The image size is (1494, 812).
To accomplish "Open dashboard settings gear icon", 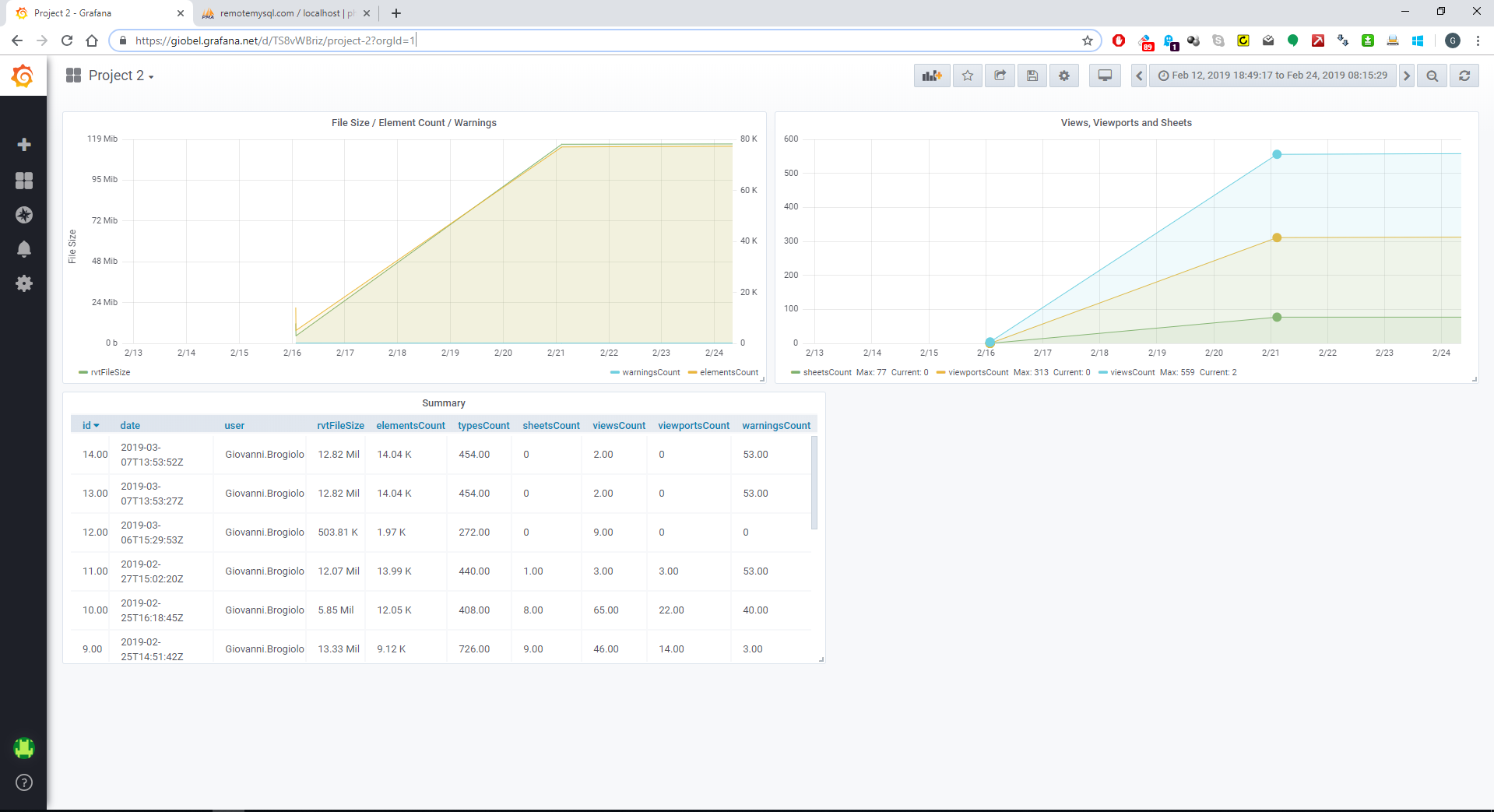I will [x=1064, y=76].
